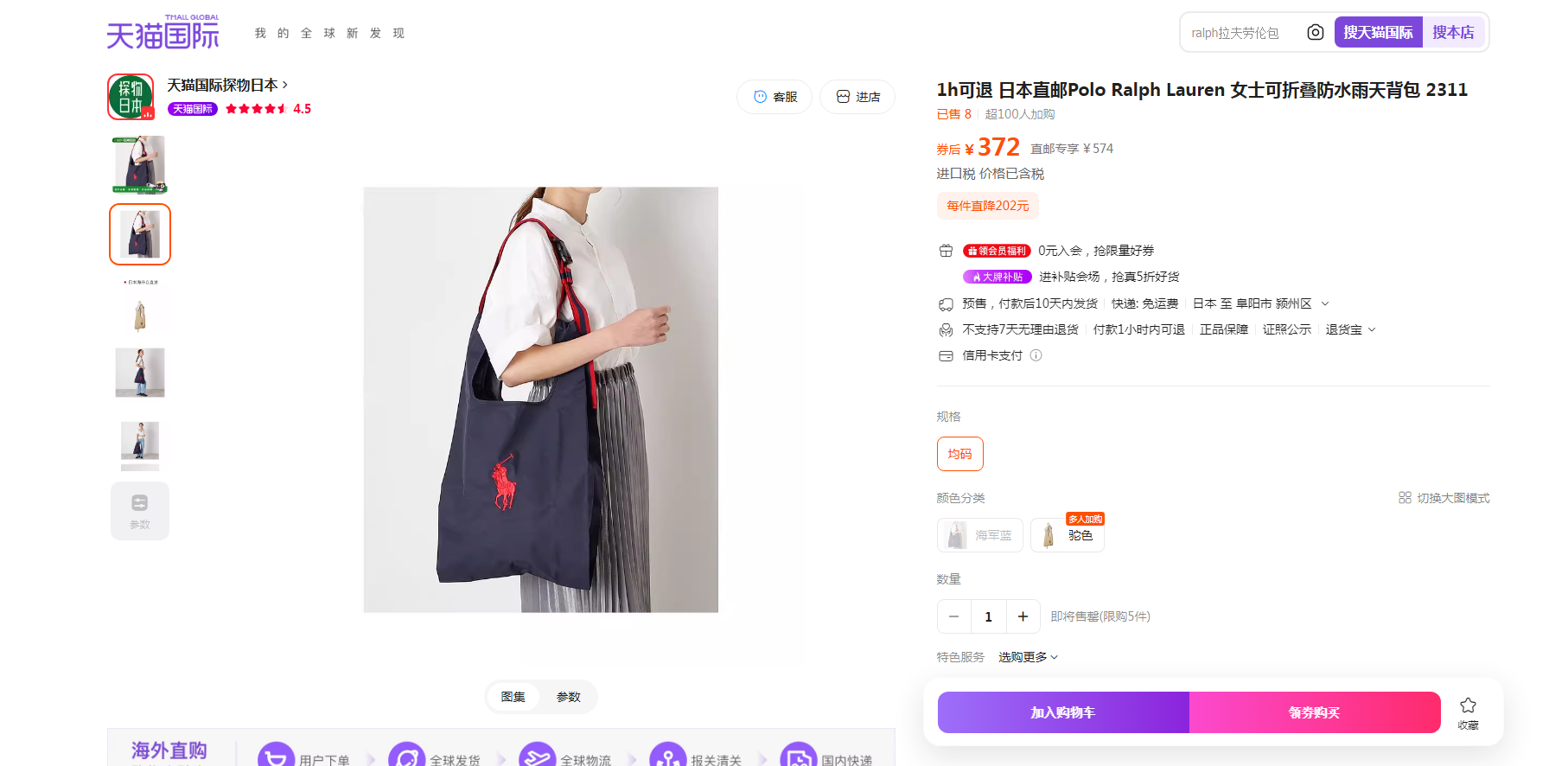Choose the 驼色 color option

1068,535
